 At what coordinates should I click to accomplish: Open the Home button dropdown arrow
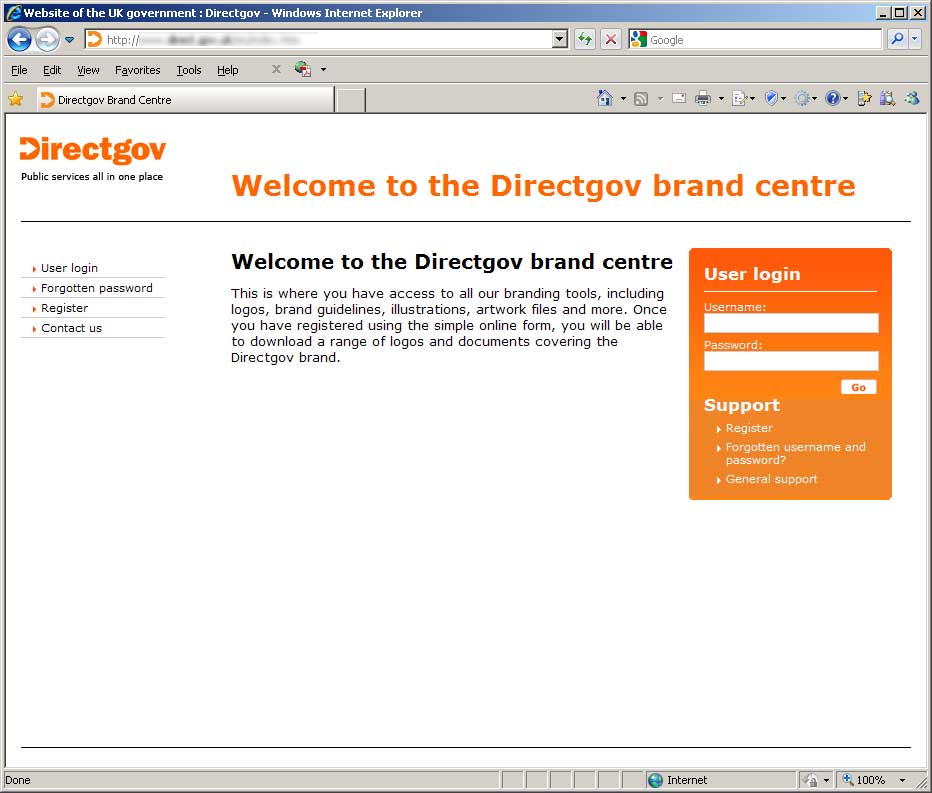pos(623,99)
